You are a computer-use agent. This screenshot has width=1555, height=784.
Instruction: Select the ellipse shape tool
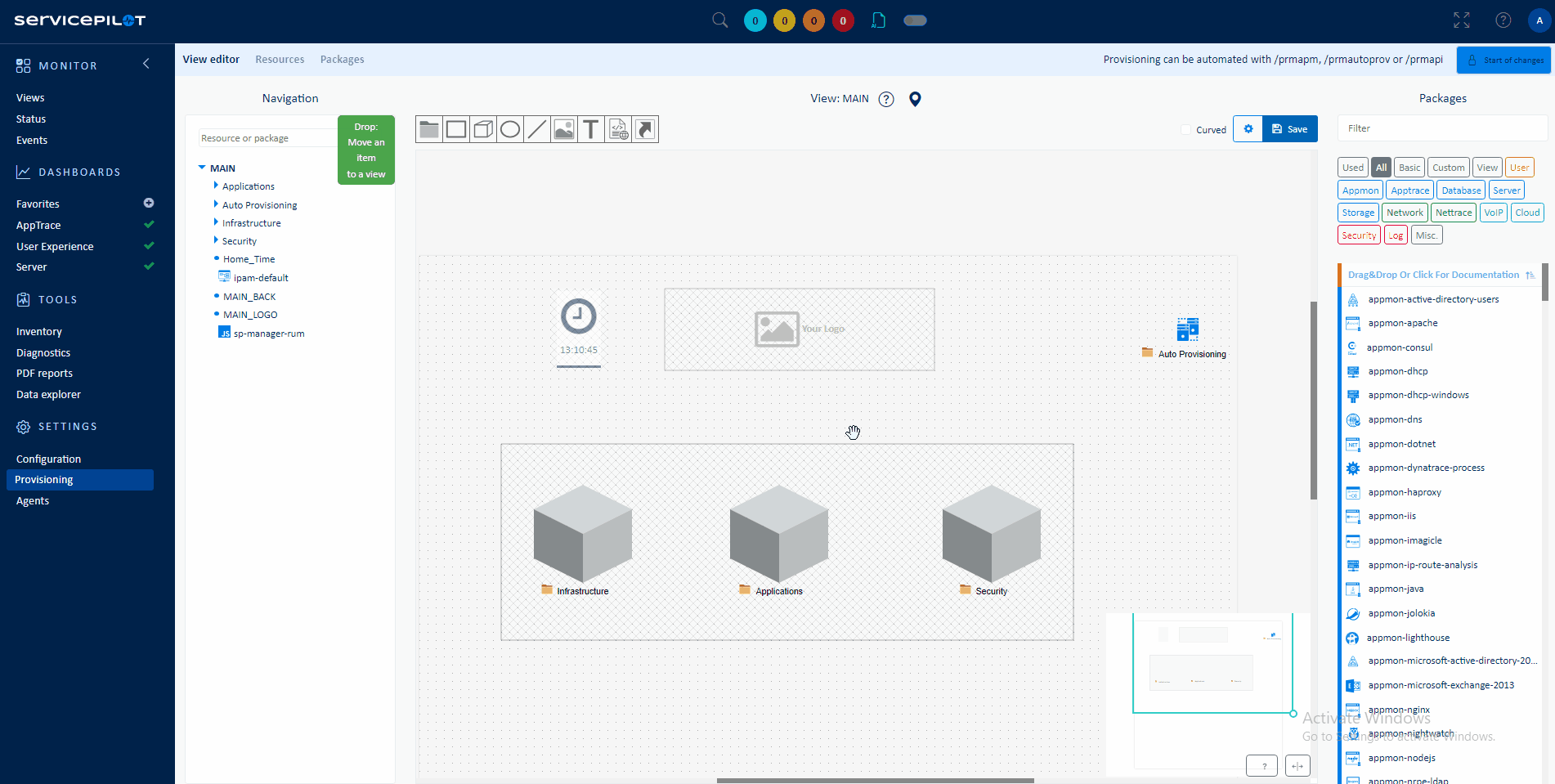coord(510,128)
